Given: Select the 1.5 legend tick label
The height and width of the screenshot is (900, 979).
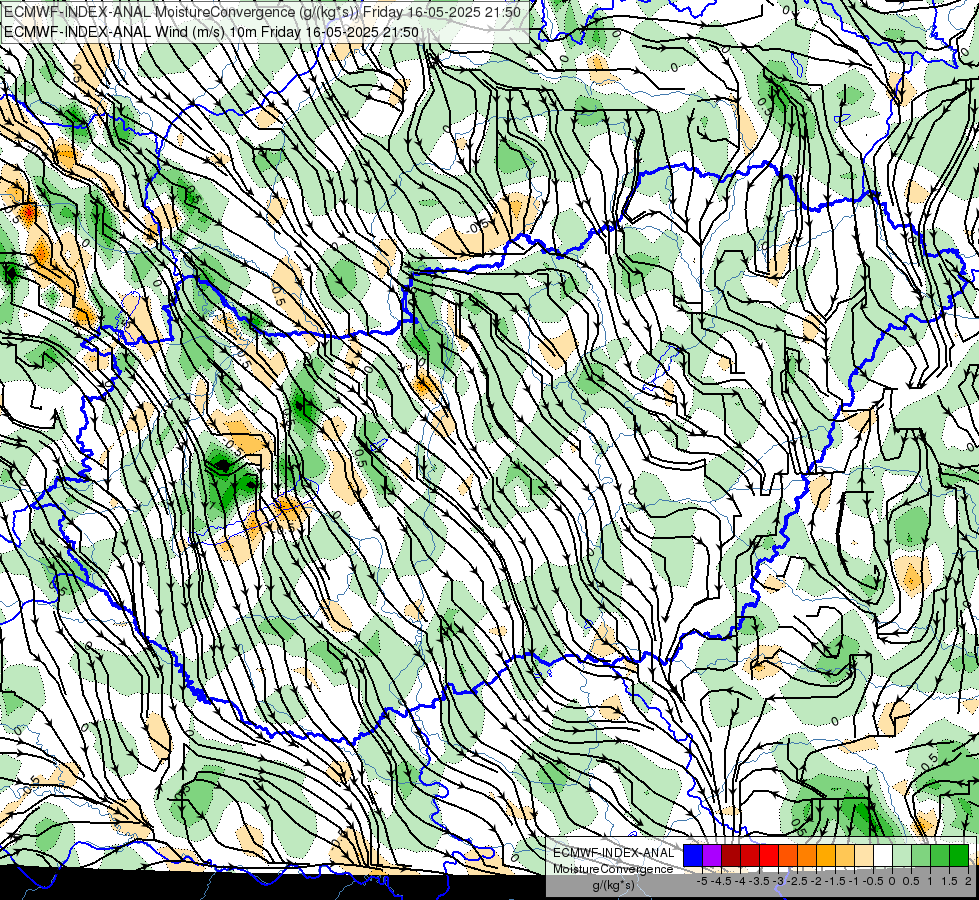Looking at the screenshot, I should pos(949,881).
